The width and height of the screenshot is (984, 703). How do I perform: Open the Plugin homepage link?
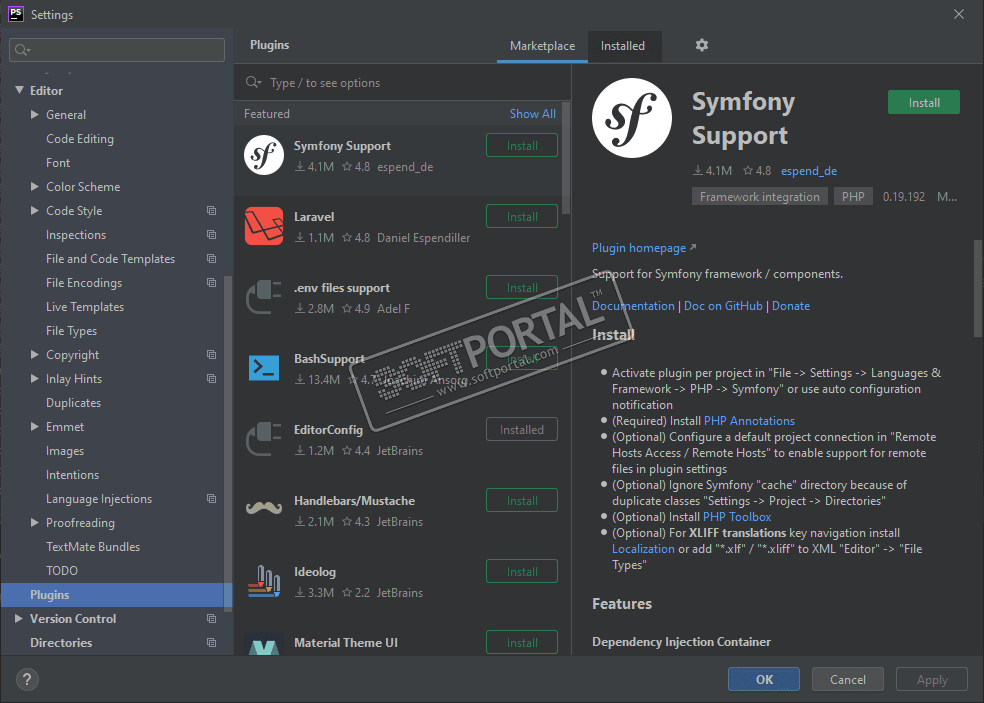point(639,248)
